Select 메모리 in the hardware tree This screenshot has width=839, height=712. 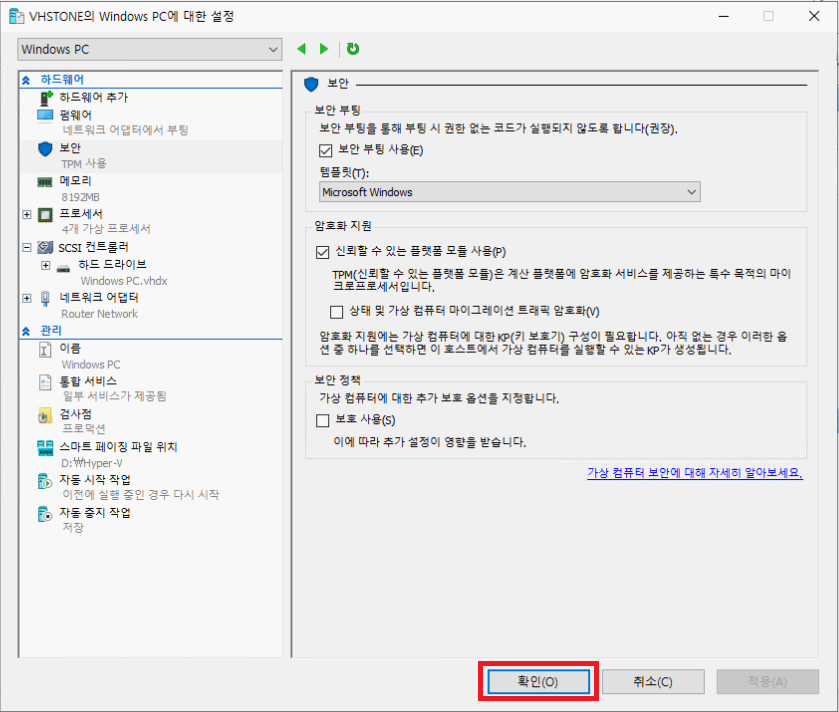click(75, 181)
